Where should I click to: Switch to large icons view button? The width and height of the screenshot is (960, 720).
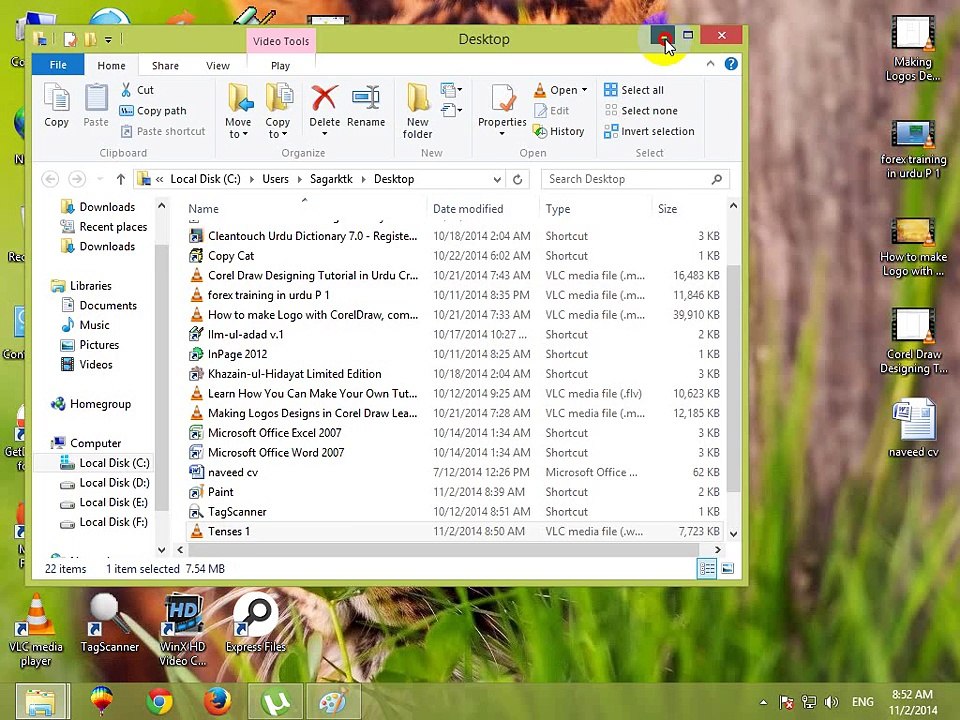pyautogui.click(x=727, y=569)
